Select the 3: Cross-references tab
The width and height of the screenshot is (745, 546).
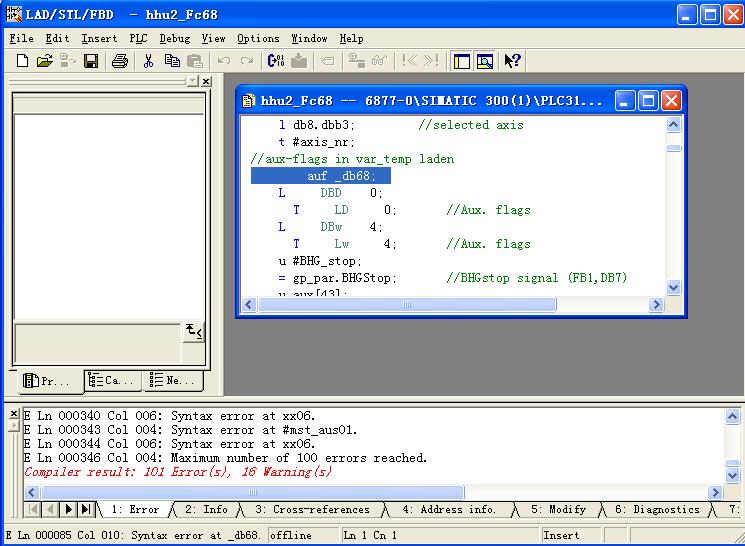pos(312,509)
